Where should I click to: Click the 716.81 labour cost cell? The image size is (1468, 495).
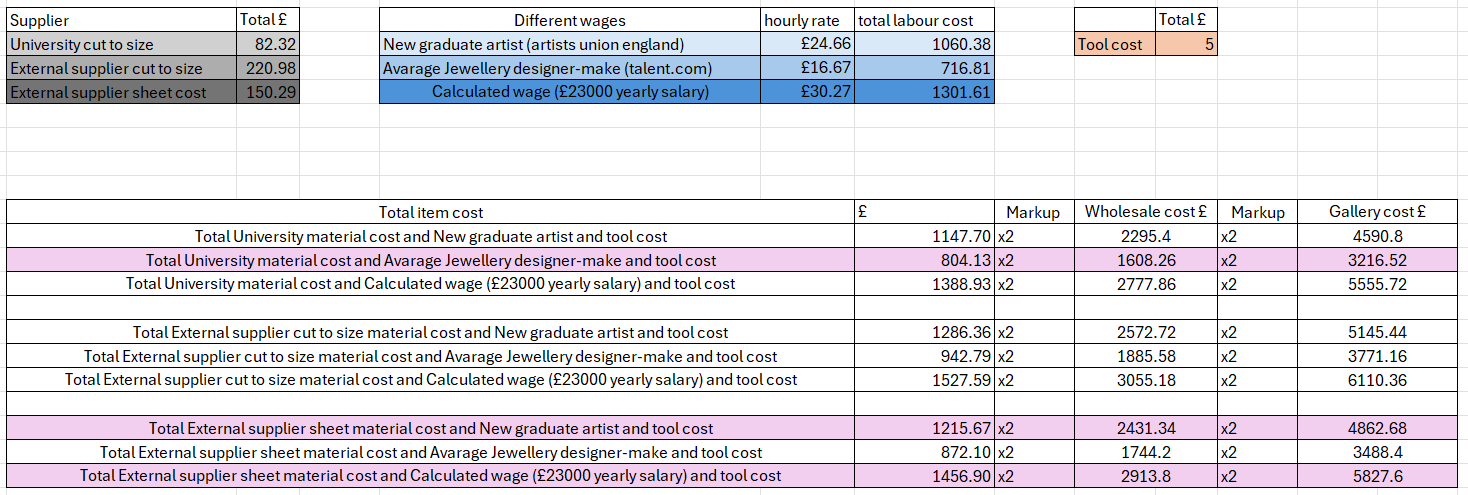[925, 68]
